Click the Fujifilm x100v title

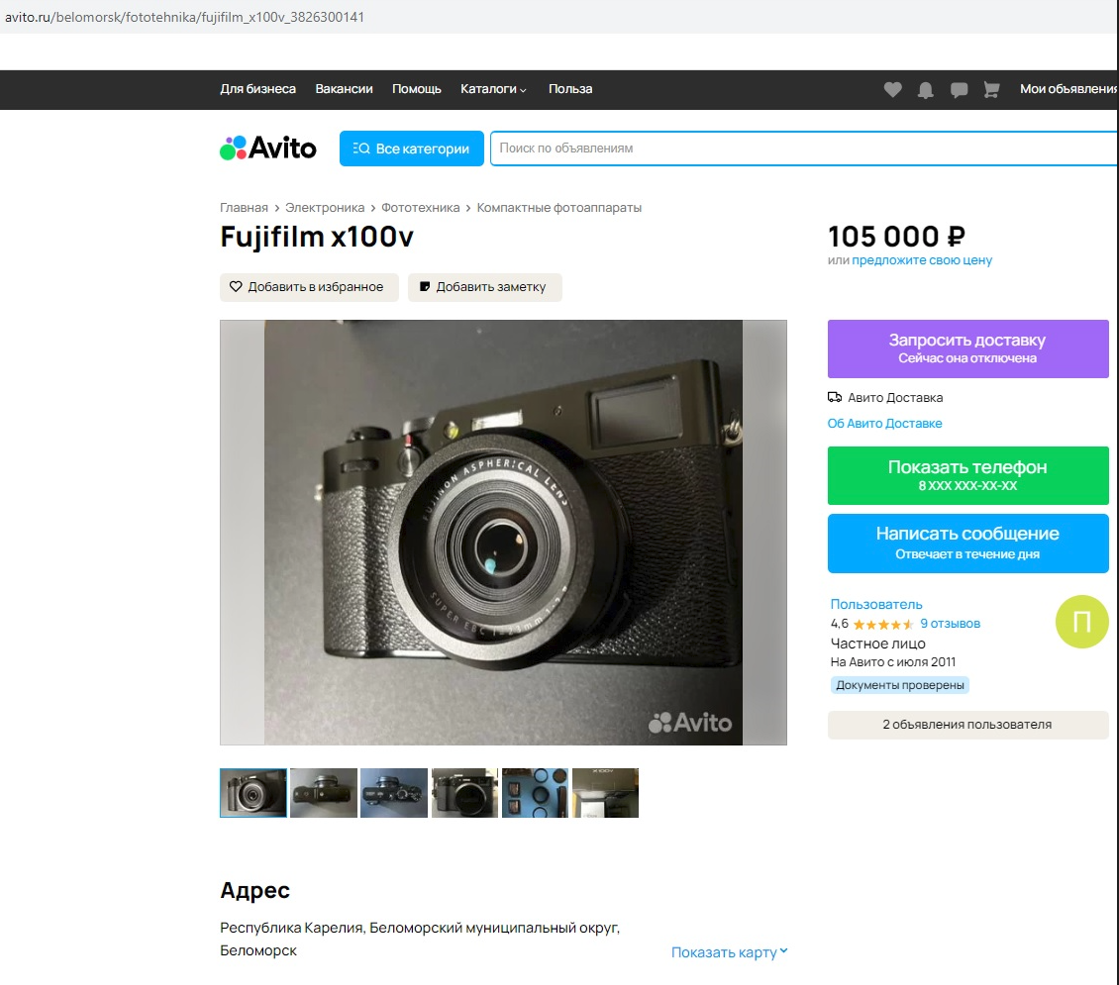[x=317, y=237]
